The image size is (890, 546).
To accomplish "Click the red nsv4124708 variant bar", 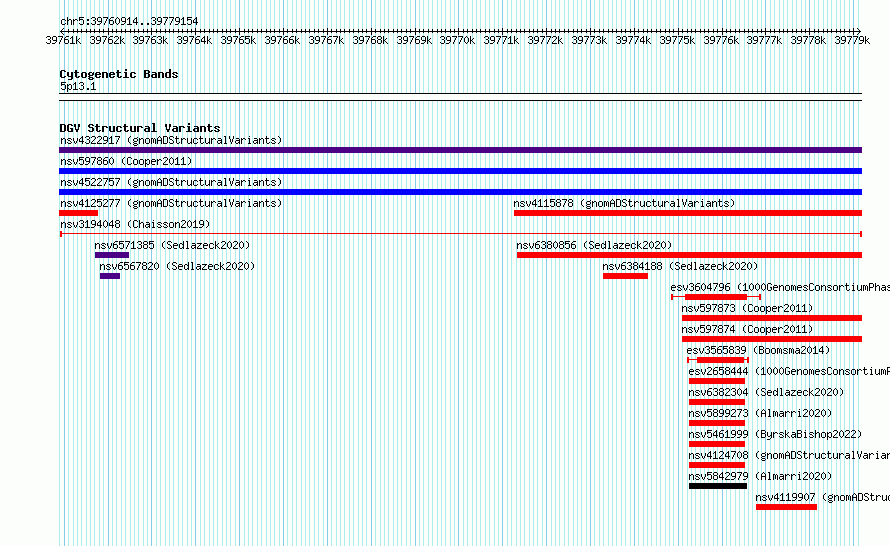I will [x=716, y=465].
